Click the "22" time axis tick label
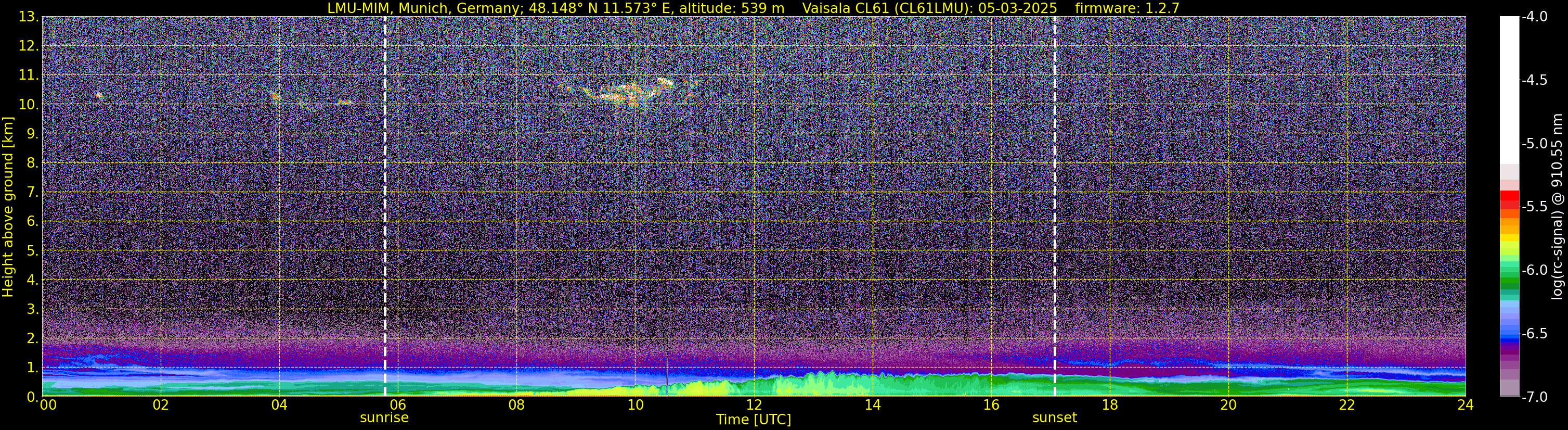The image size is (1568, 430). point(1347,406)
